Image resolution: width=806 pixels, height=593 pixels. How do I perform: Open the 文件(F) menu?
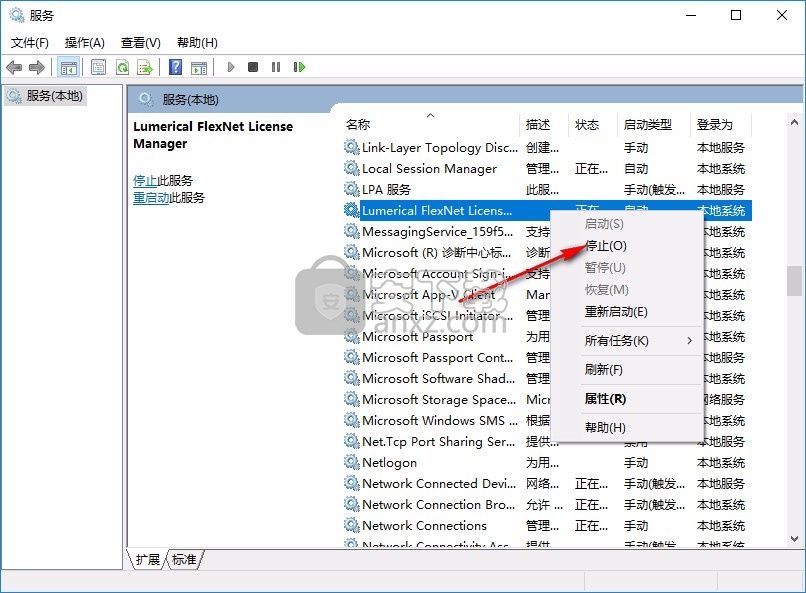30,43
